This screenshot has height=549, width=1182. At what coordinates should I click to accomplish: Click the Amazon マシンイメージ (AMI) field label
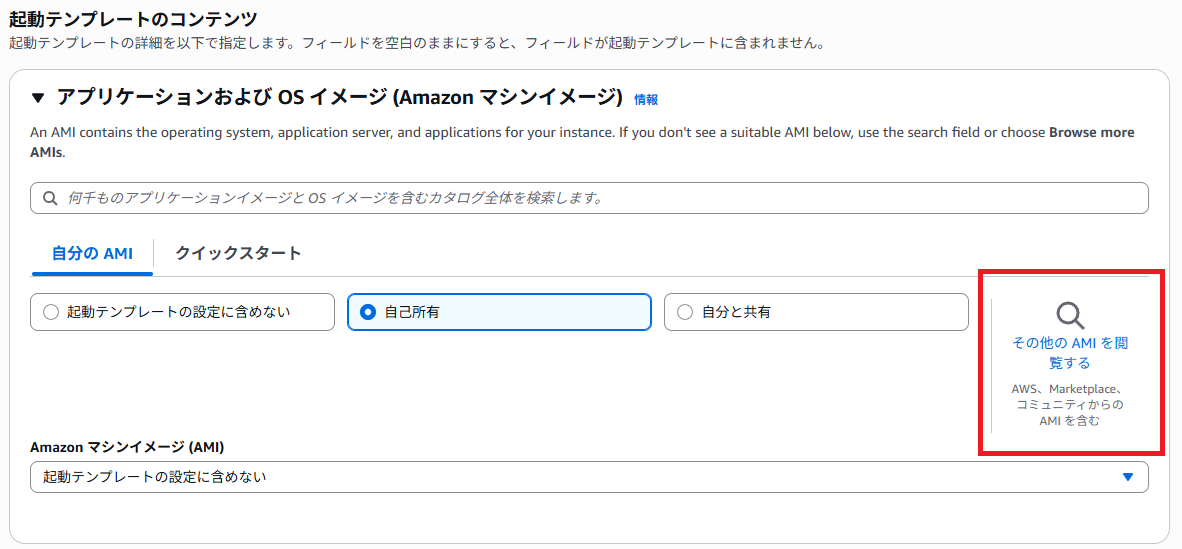point(127,446)
